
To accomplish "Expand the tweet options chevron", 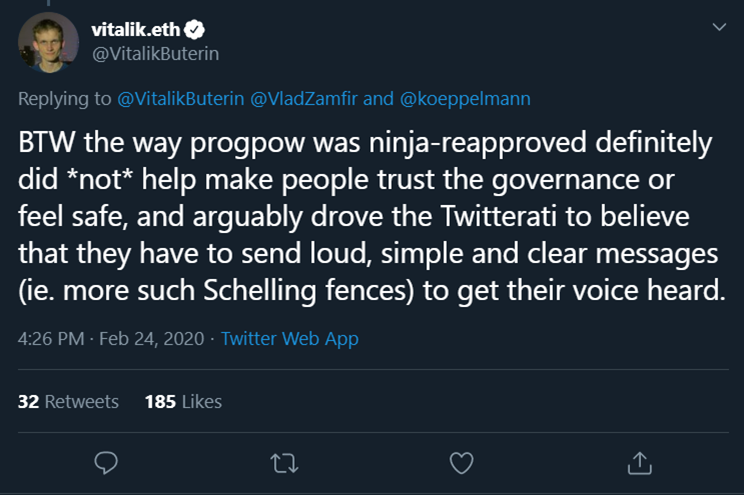I will [719, 27].
